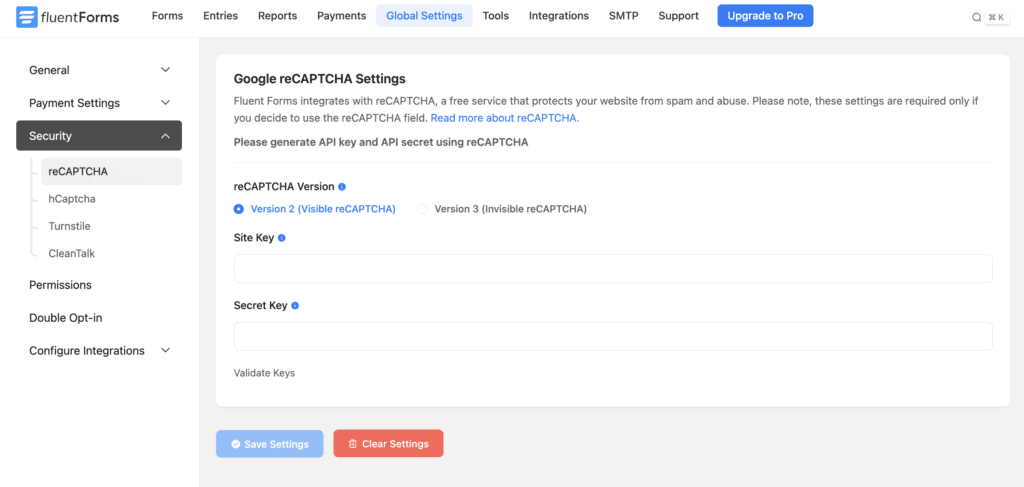The height and width of the screenshot is (487, 1024).
Task: Click the Secret Key input field
Action: [x=613, y=336]
